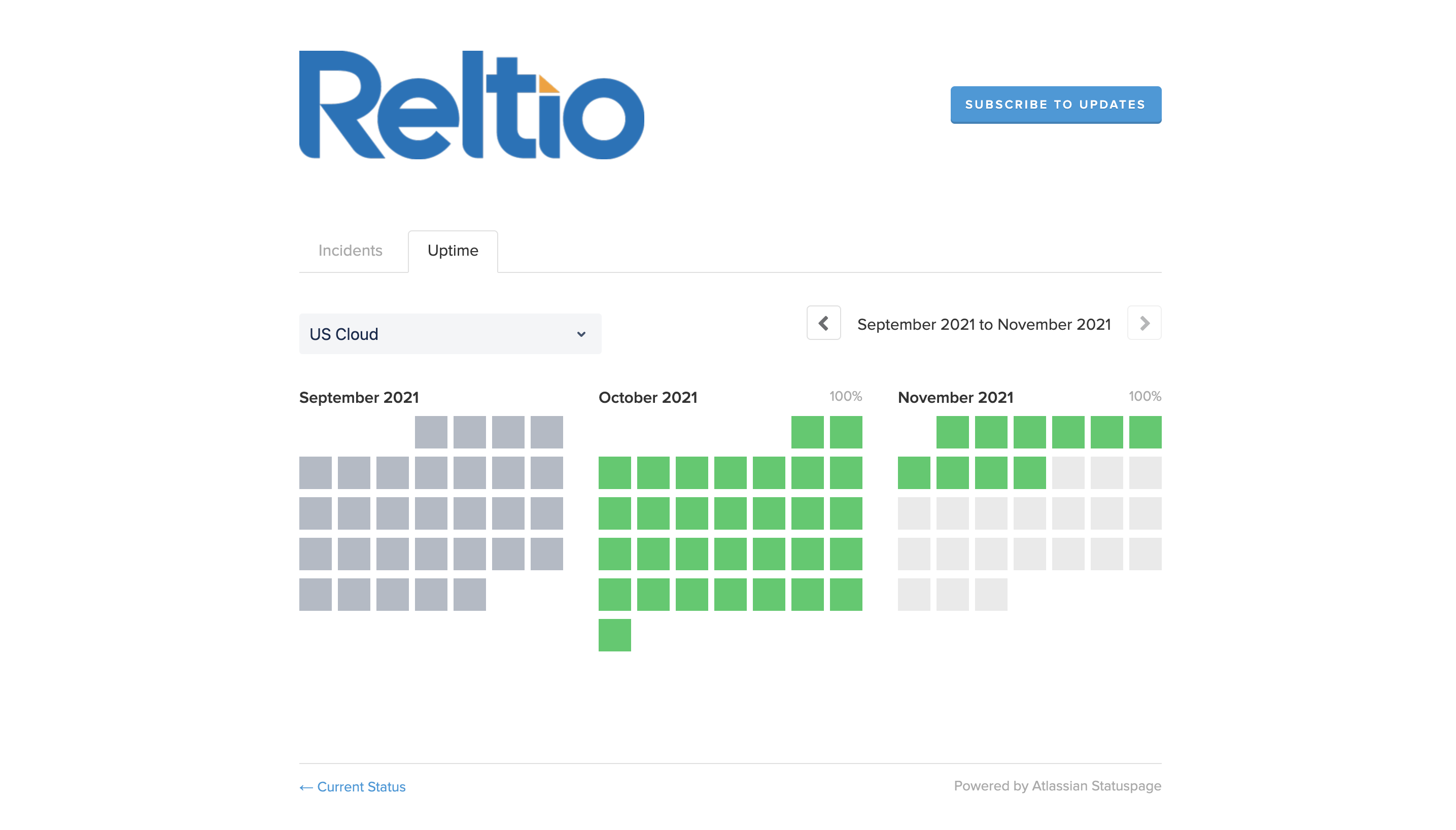Follow the Current Status link

pos(352,787)
